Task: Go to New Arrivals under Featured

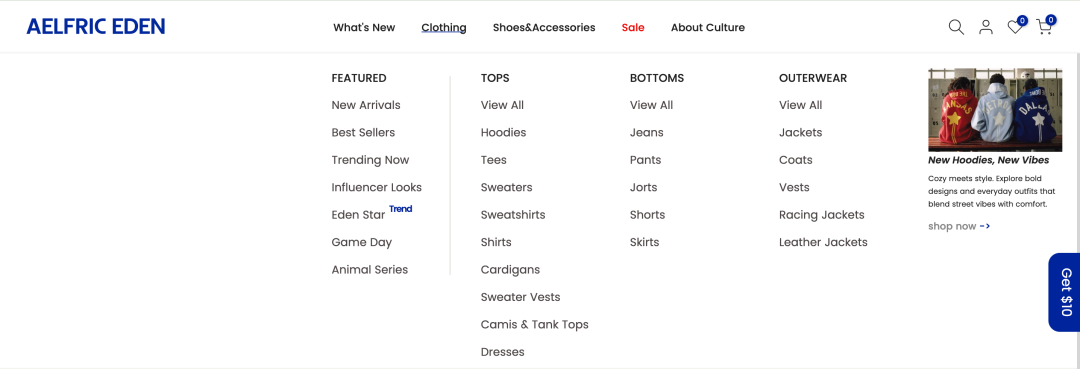Action: (366, 105)
